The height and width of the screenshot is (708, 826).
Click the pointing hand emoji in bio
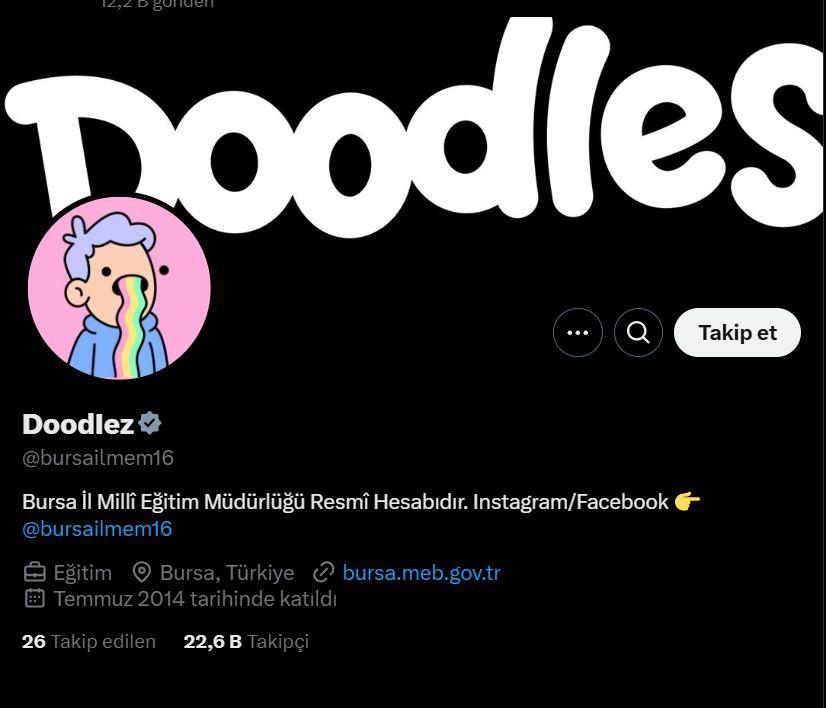pyautogui.click(x=687, y=501)
